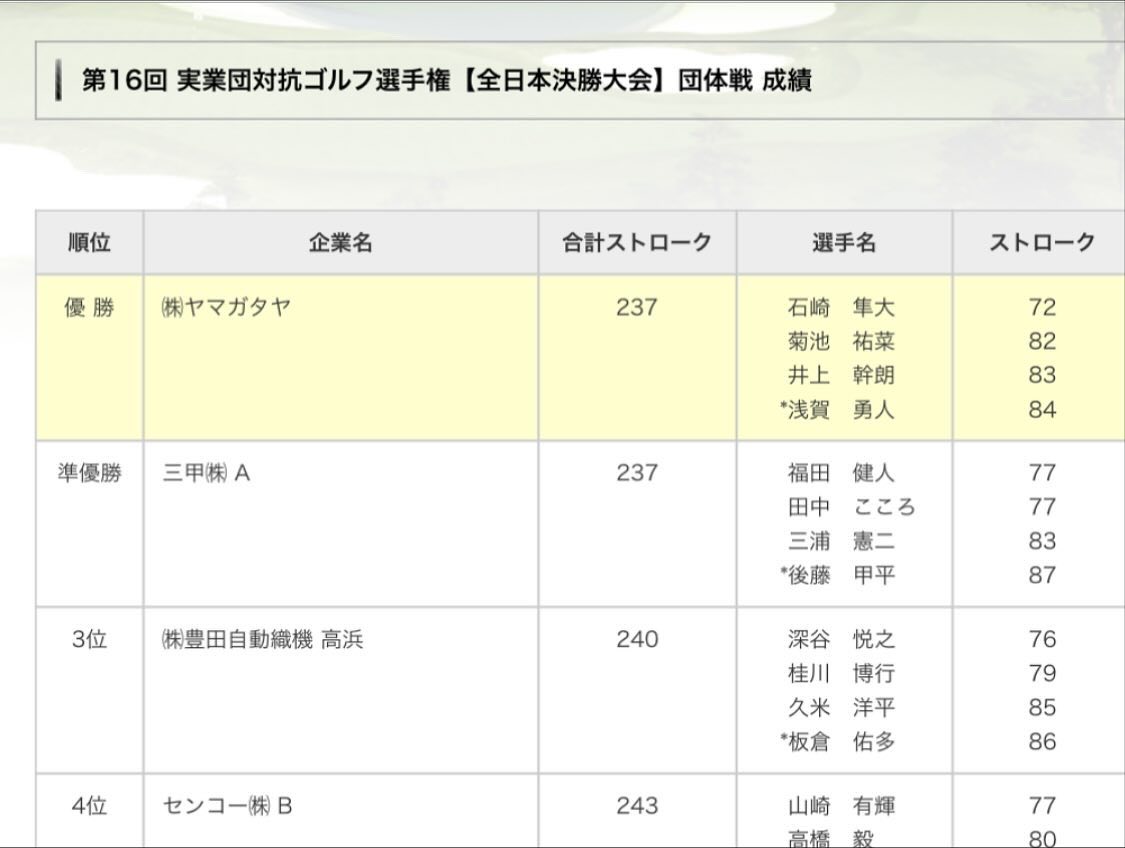Select player name 田中 こころ
The image size is (1125, 848).
850,507
